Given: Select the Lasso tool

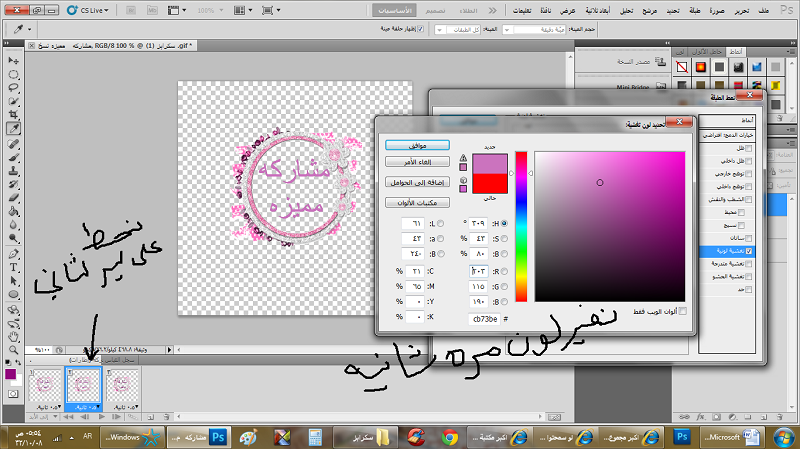Looking at the screenshot, I should 15,88.
